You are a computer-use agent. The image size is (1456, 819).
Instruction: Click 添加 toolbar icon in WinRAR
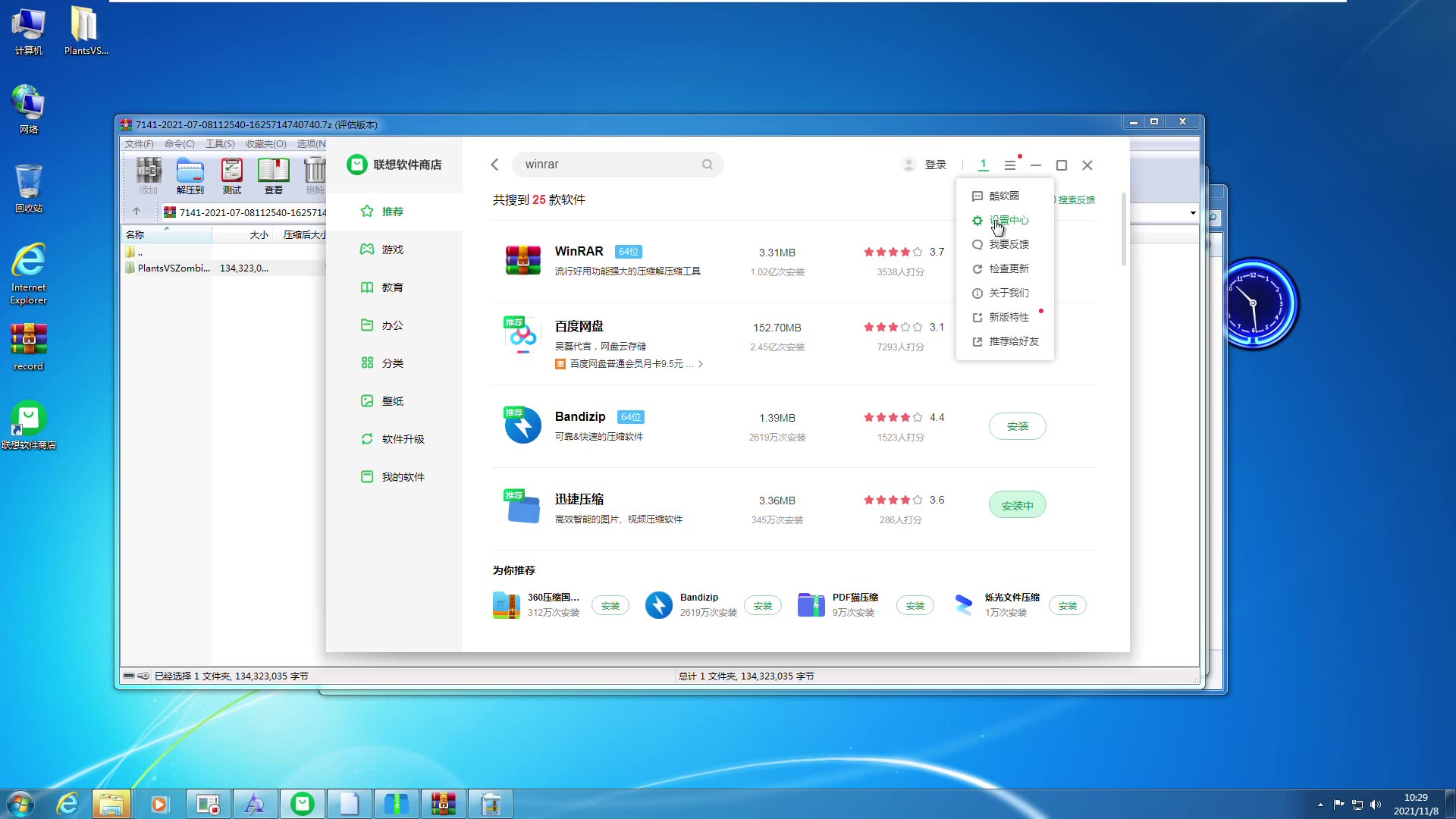(x=149, y=176)
